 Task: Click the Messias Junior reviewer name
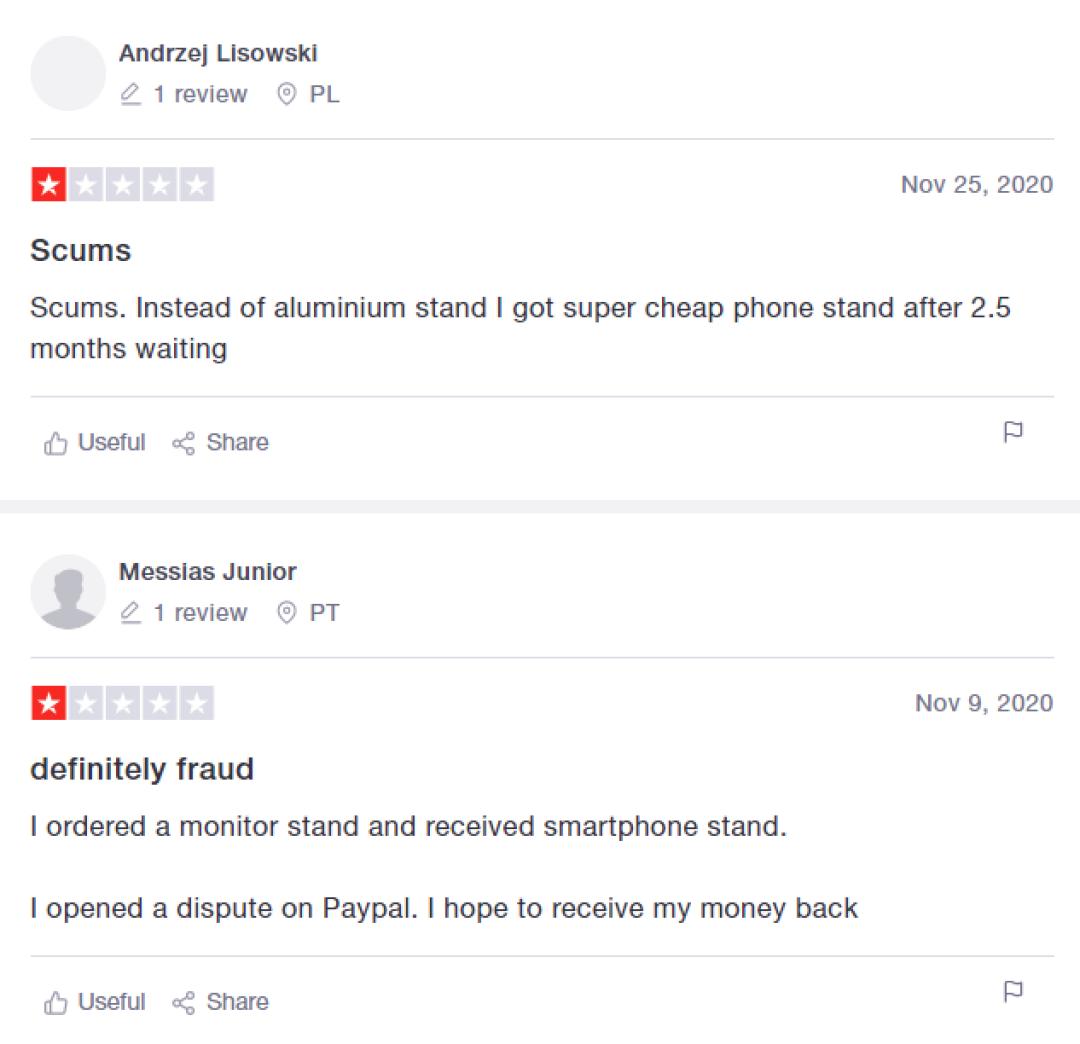(208, 572)
